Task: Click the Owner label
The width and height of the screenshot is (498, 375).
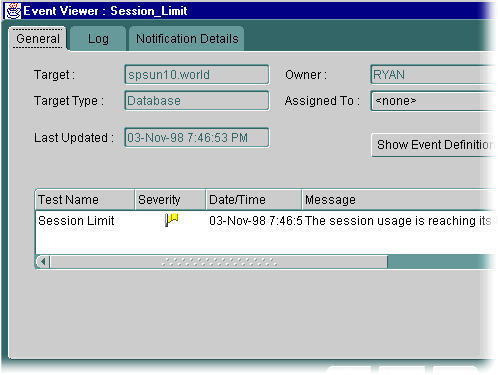Action: (x=306, y=75)
